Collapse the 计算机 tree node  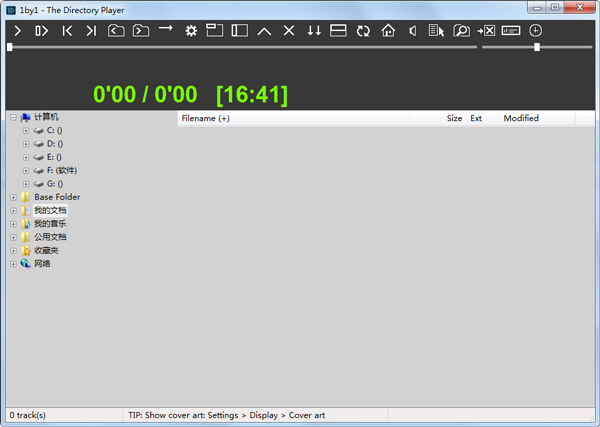pyautogui.click(x=13, y=117)
